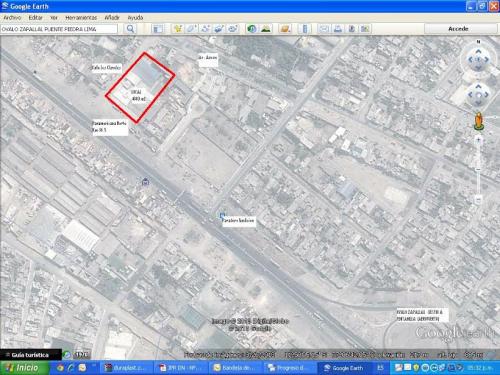Click the magnifying glass search button
Viewport: 500px width, 375px height.
(x=130, y=29)
